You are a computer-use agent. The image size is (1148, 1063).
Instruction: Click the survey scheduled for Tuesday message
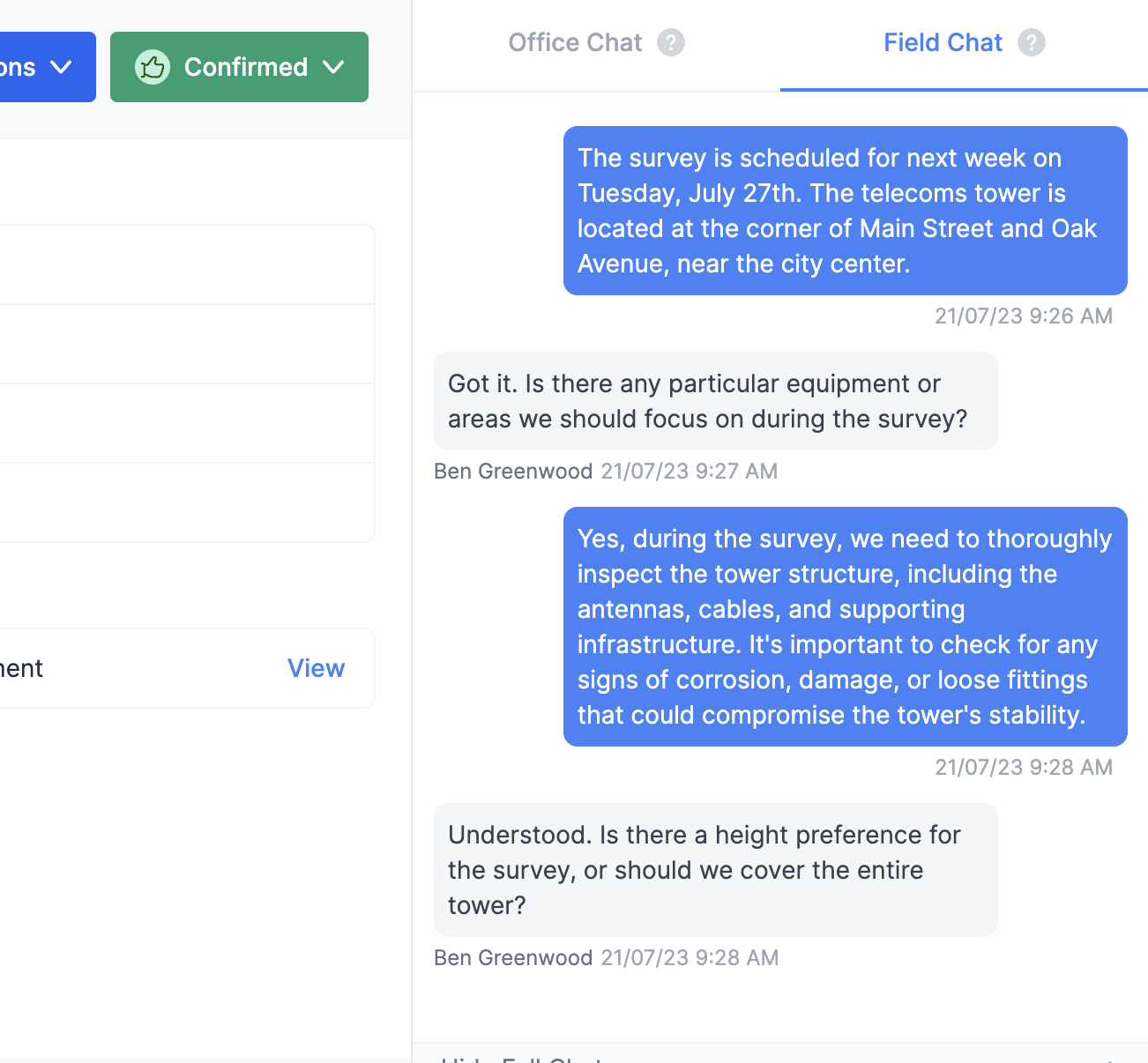(845, 211)
